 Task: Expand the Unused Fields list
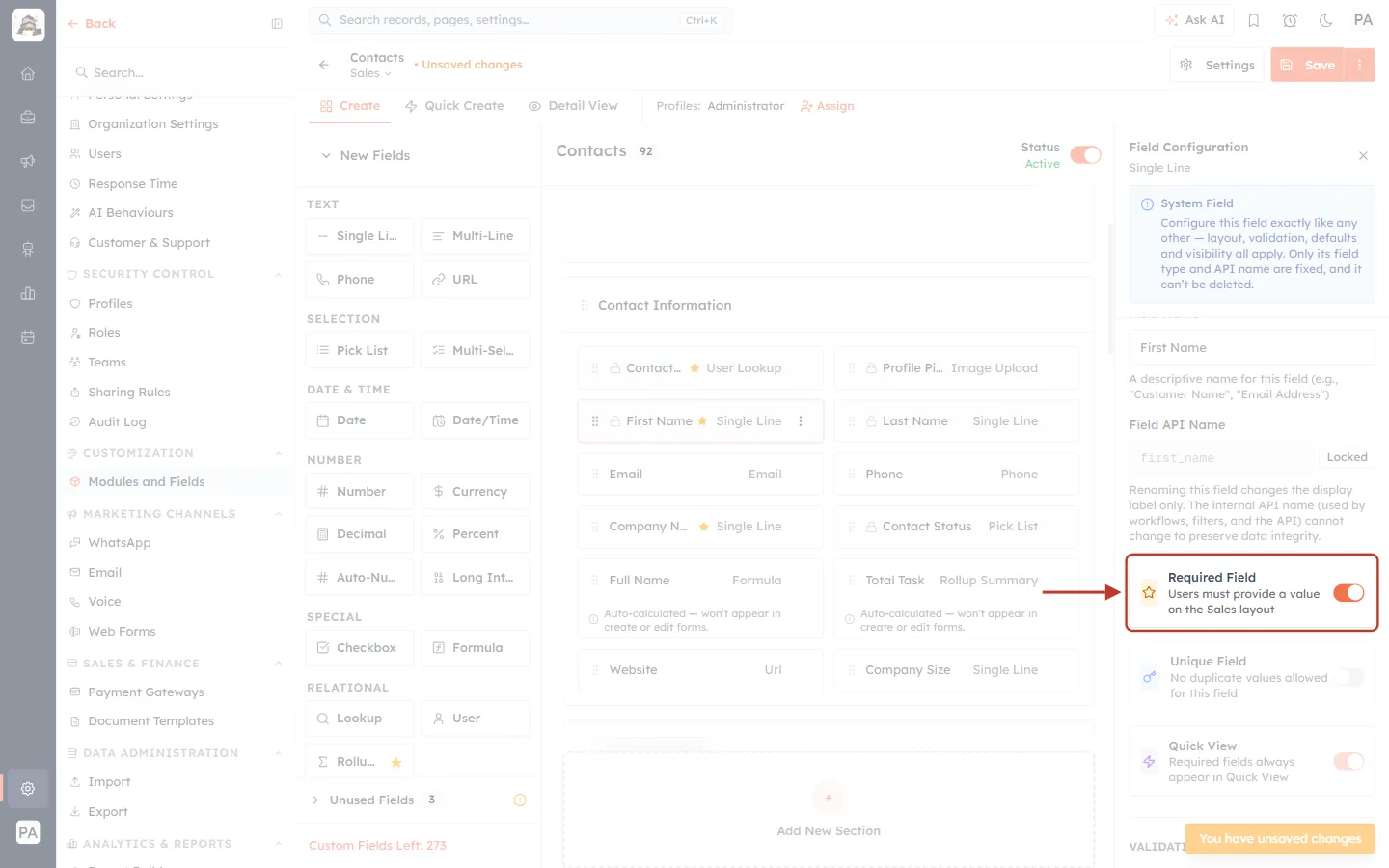[315, 800]
